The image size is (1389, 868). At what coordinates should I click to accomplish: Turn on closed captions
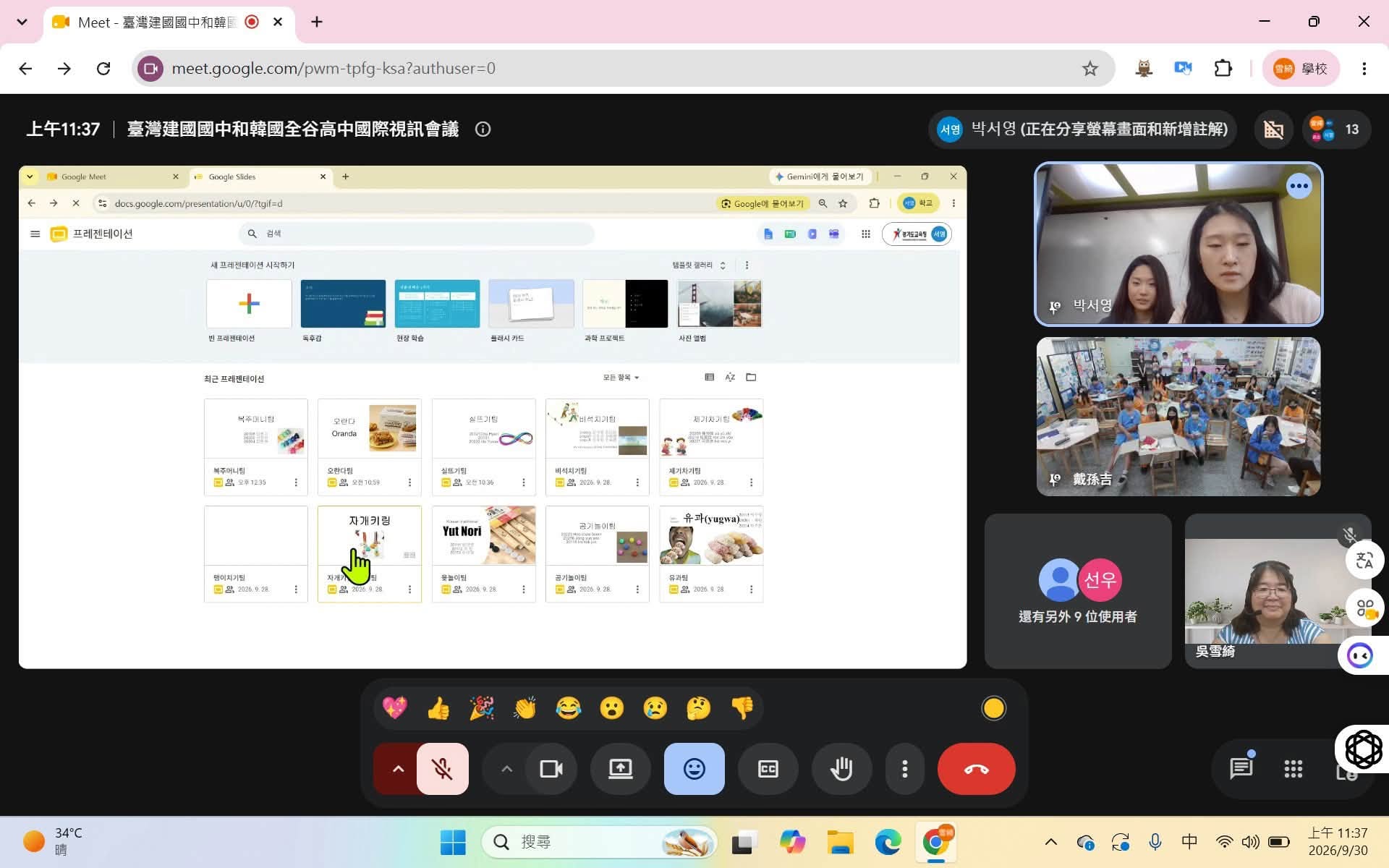[768, 769]
